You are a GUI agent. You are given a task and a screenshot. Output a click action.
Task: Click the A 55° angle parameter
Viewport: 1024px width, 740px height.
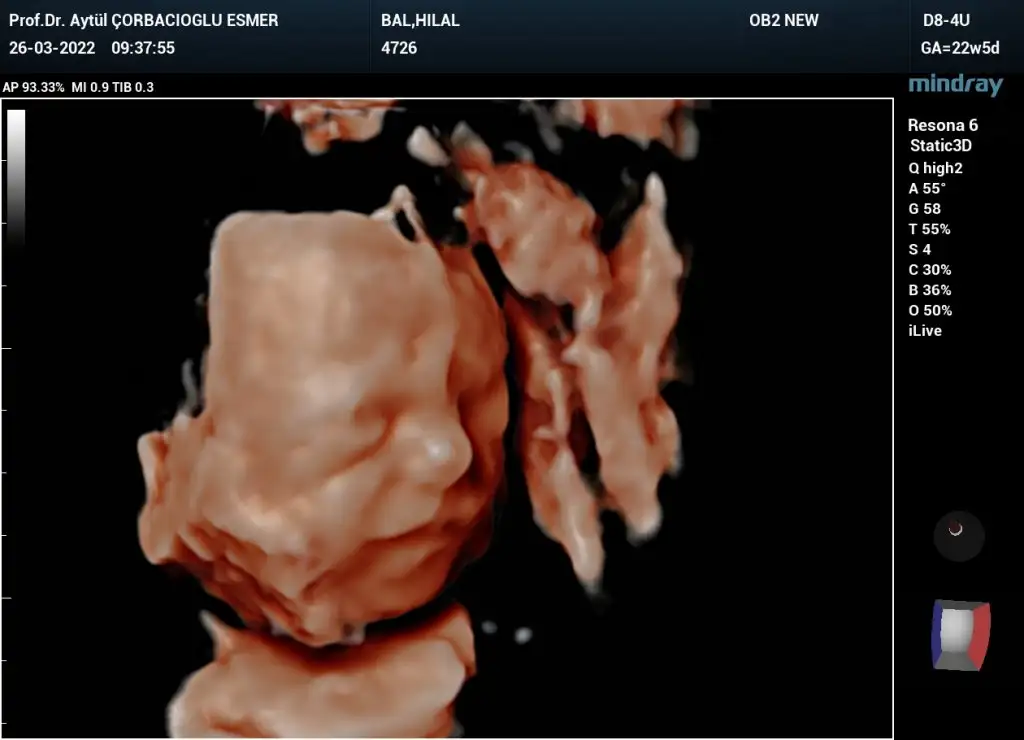coord(927,188)
